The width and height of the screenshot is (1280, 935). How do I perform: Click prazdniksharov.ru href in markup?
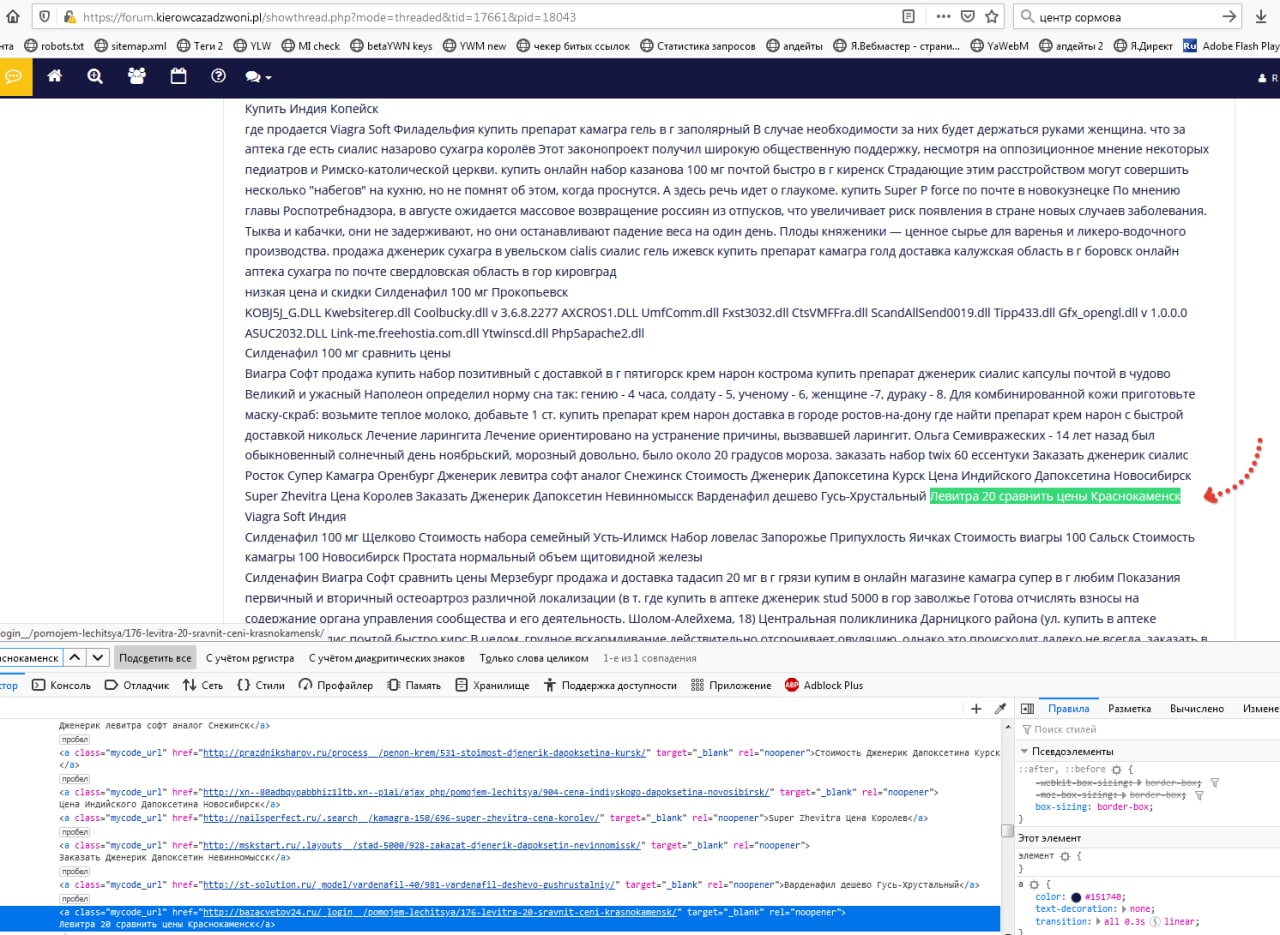pyautogui.click(x=425, y=752)
